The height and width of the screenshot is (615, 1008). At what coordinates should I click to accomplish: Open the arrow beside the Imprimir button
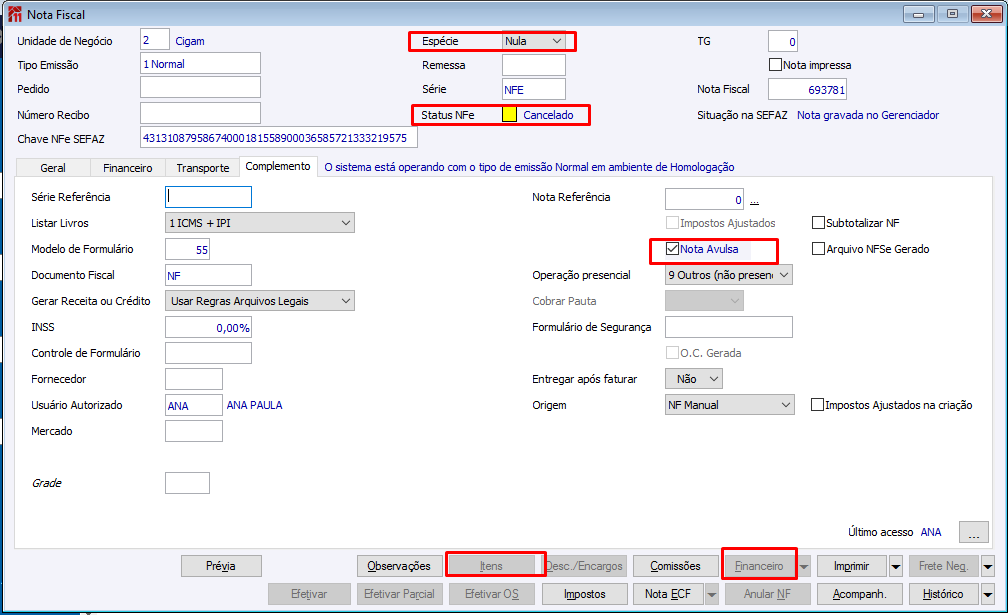(x=896, y=566)
